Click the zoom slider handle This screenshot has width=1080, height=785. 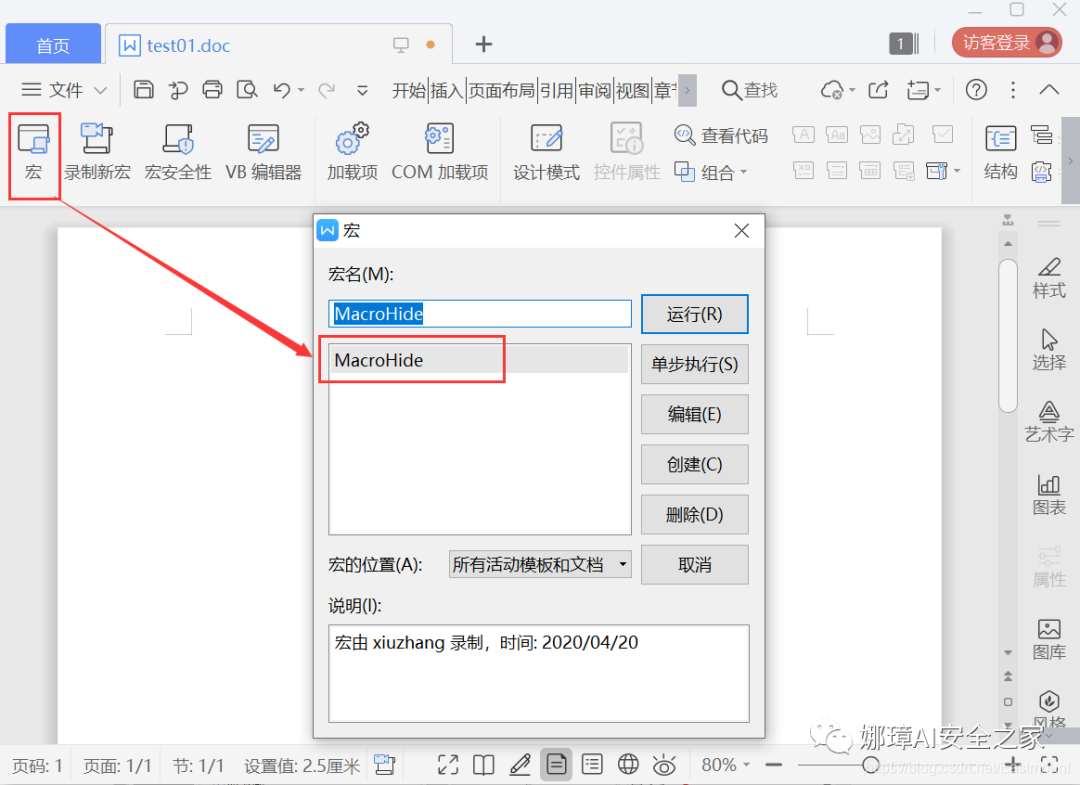point(871,764)
